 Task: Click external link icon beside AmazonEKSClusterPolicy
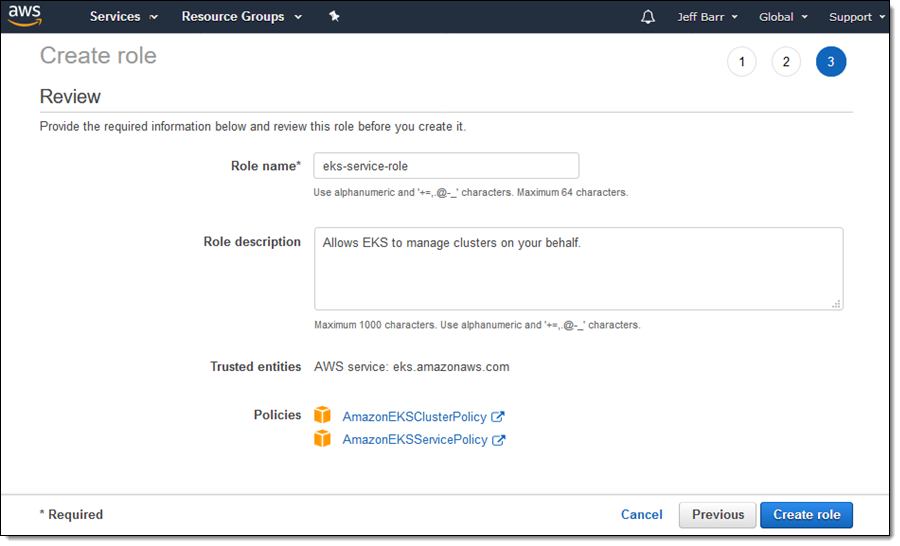(498, 417)
